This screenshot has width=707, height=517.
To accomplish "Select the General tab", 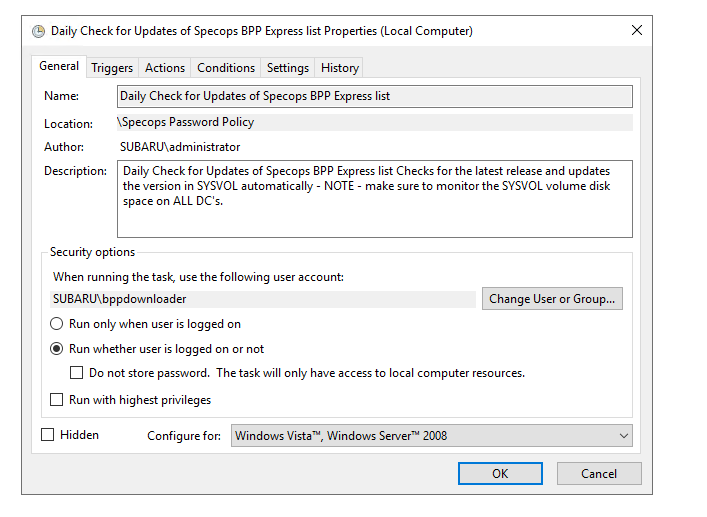I will click(x=59, y=66).
